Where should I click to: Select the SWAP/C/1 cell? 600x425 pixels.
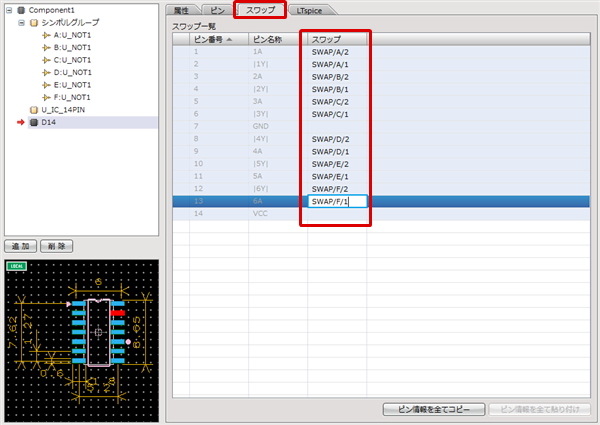pyautogui.click(x=337, y=114)
